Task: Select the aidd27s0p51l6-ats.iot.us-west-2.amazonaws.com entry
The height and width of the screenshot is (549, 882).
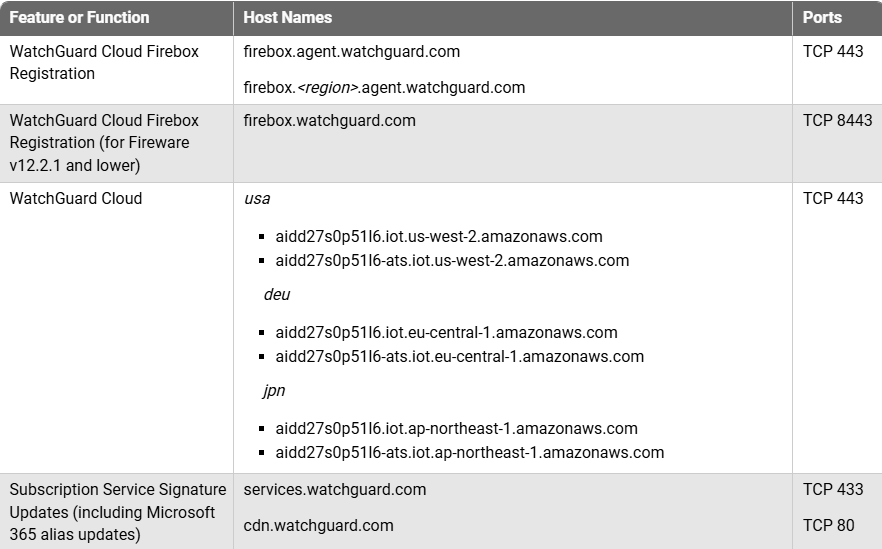Action: 452,261
